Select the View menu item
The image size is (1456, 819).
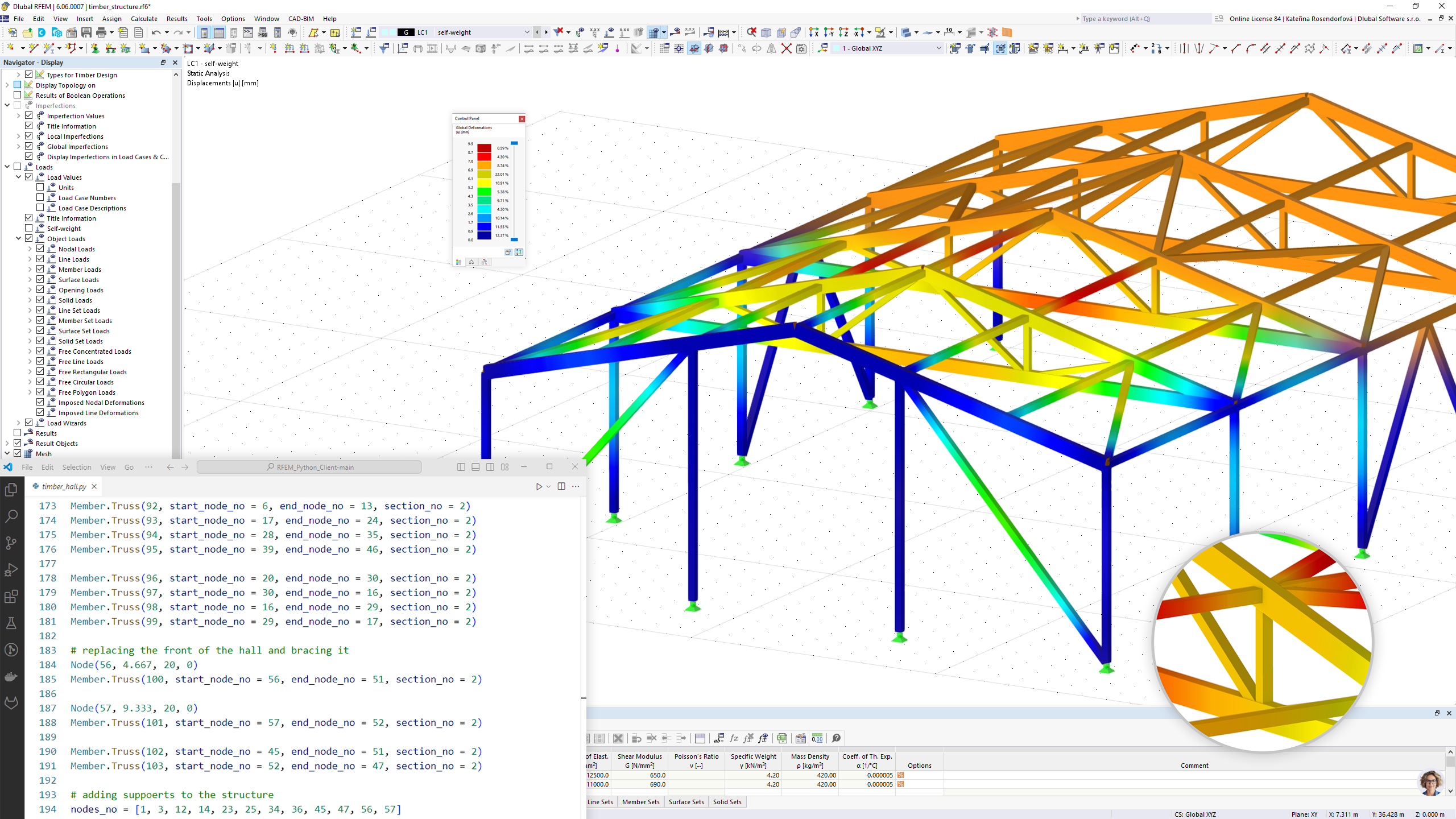pyautogui.click(x=60, y=18)
